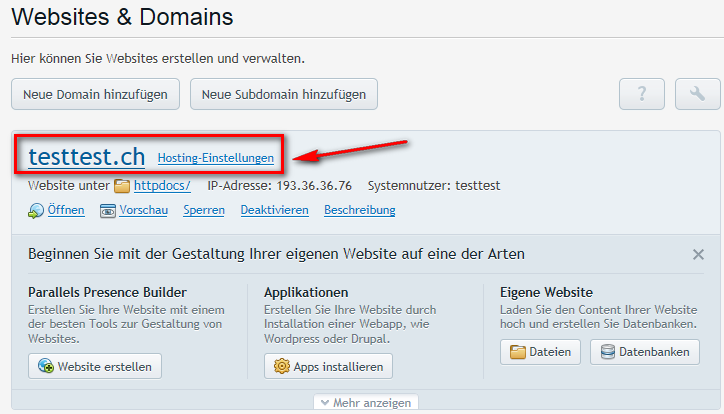Open the testtest.ch domain link

click(x=87, y=157)
